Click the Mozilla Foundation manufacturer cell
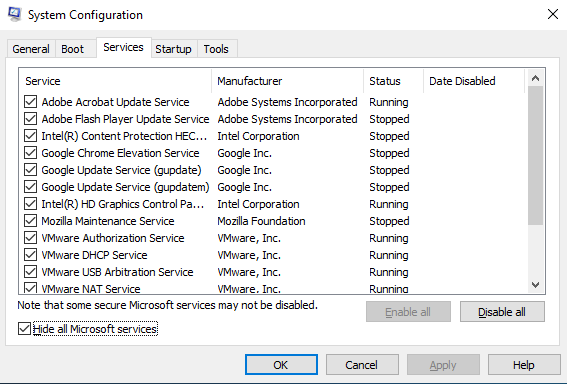567x384 pixels. 261,221
